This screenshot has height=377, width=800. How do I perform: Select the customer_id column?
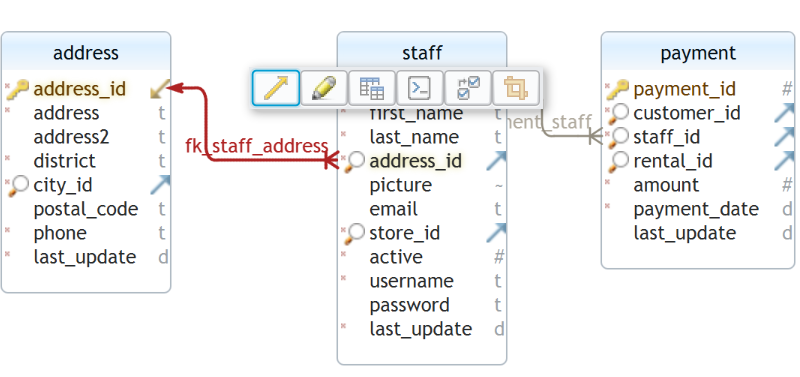coord(687,113)
